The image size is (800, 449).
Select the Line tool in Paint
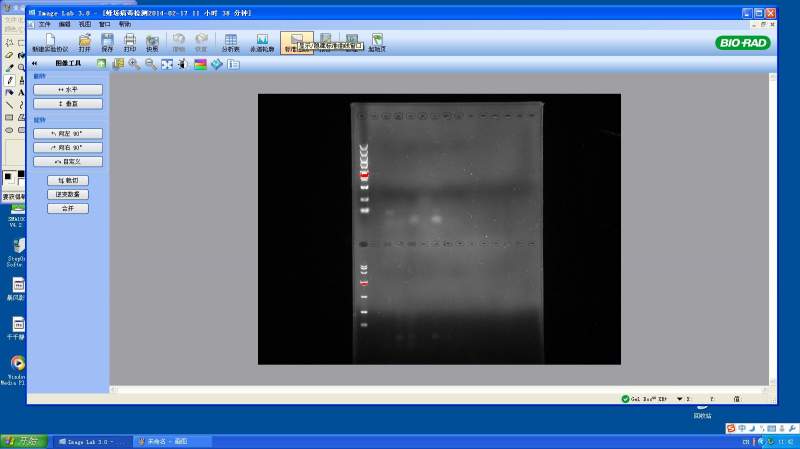pyautogui.click(x=9, y=105)
